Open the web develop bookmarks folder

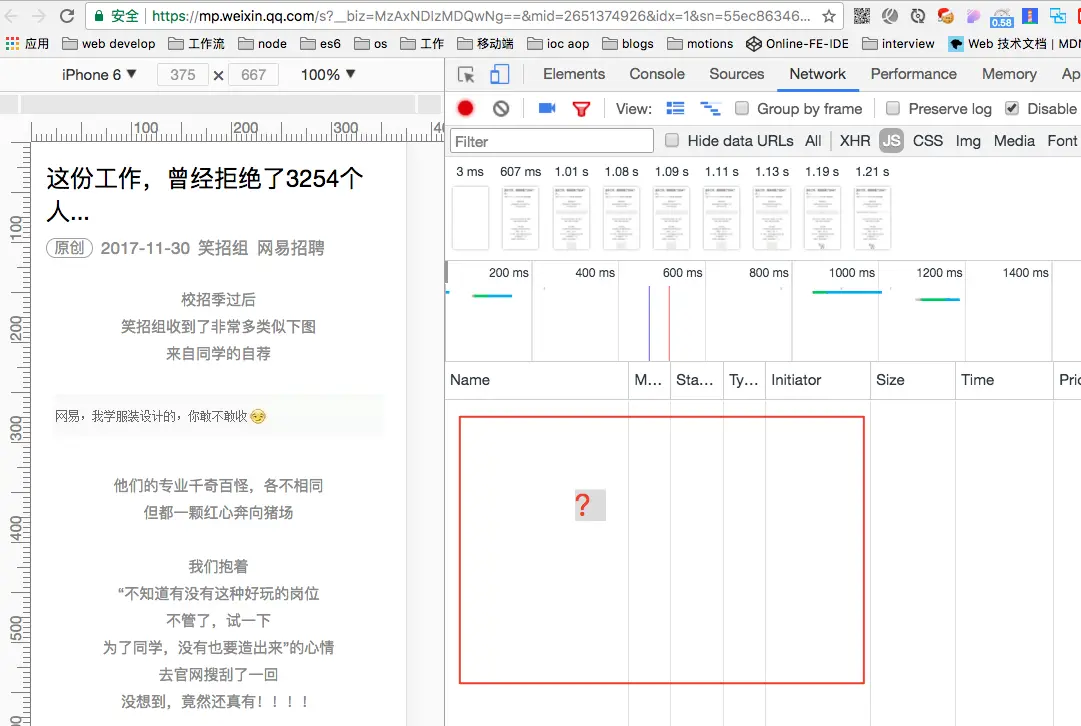pos(109,43)
